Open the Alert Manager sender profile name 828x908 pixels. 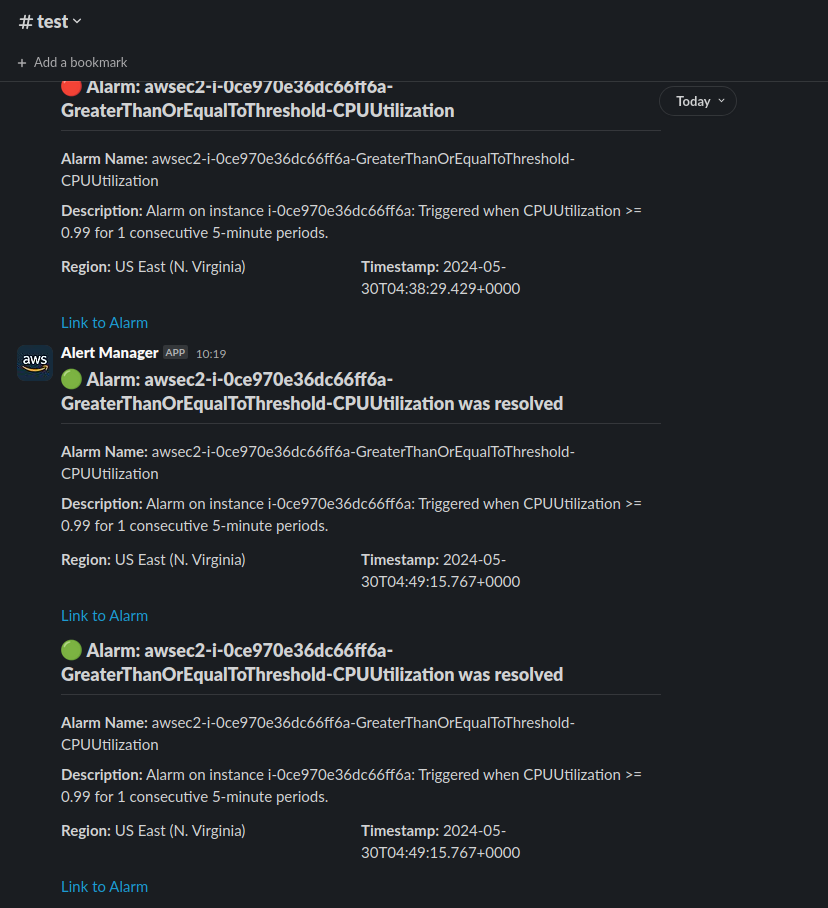[110, 353]
